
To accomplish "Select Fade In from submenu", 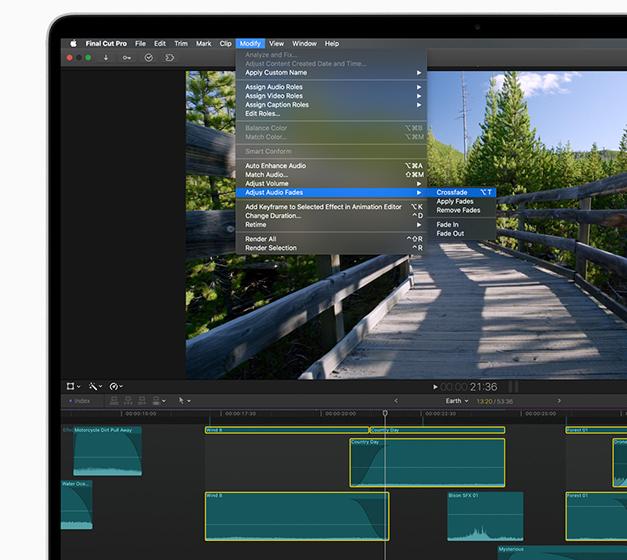I will (x=447, y=225).
